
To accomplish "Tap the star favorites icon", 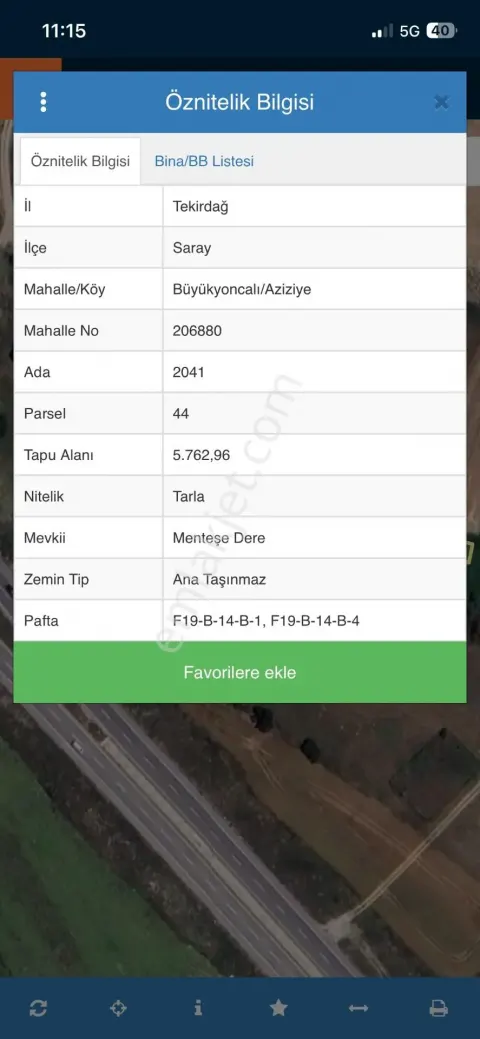I will (x=278, y=1008).
